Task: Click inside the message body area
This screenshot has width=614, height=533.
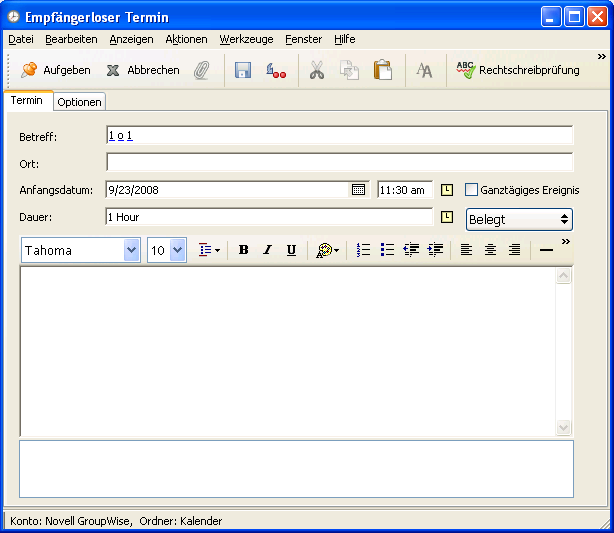Action: click(288, 351)
